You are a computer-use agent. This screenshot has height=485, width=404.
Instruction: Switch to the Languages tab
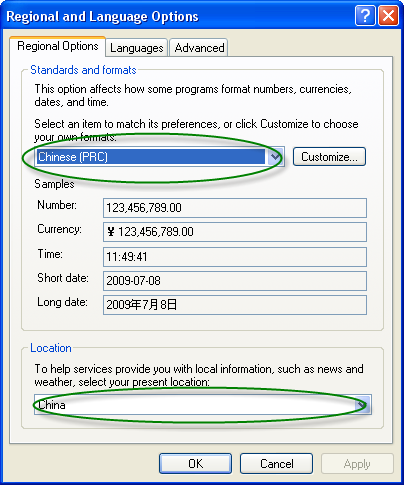(136, 48)
